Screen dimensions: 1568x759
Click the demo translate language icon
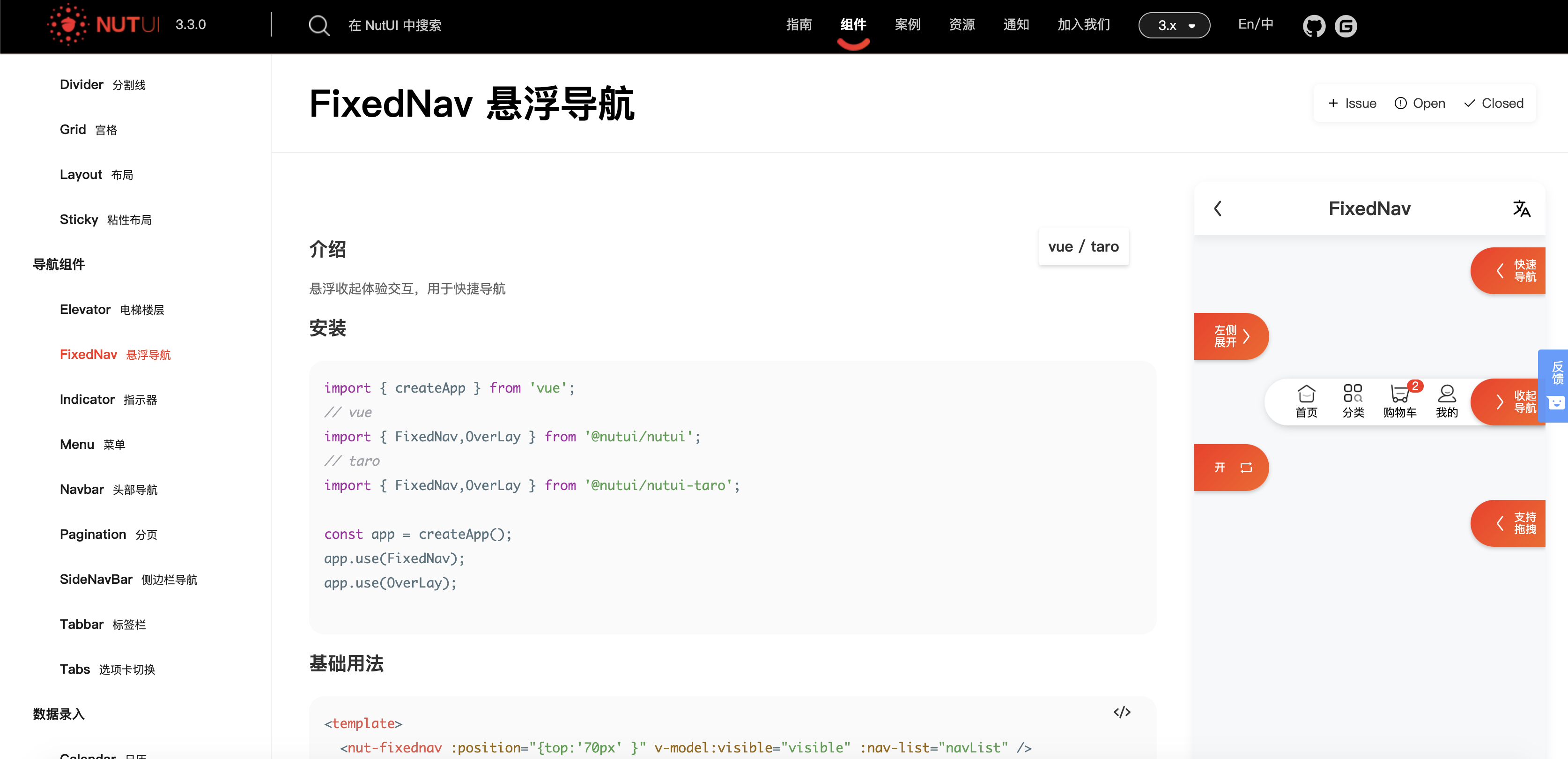(1521, 209)
